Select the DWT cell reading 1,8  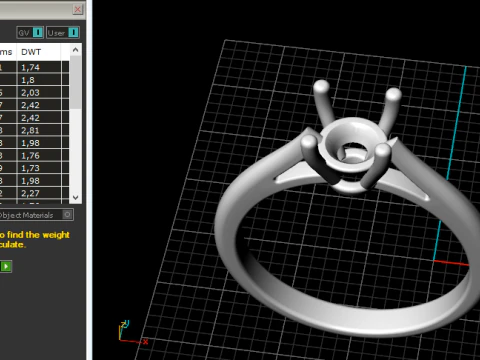(39, 80)
